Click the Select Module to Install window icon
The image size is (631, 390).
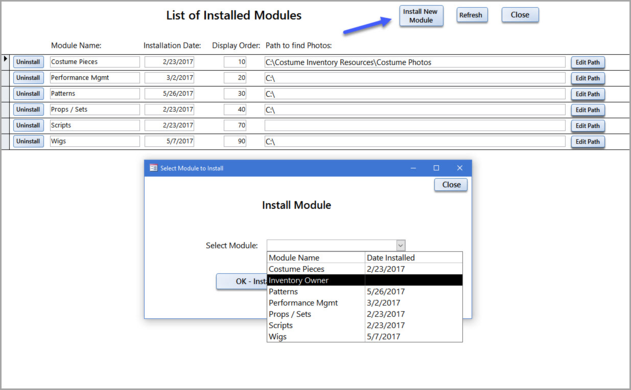click(153, 168)
